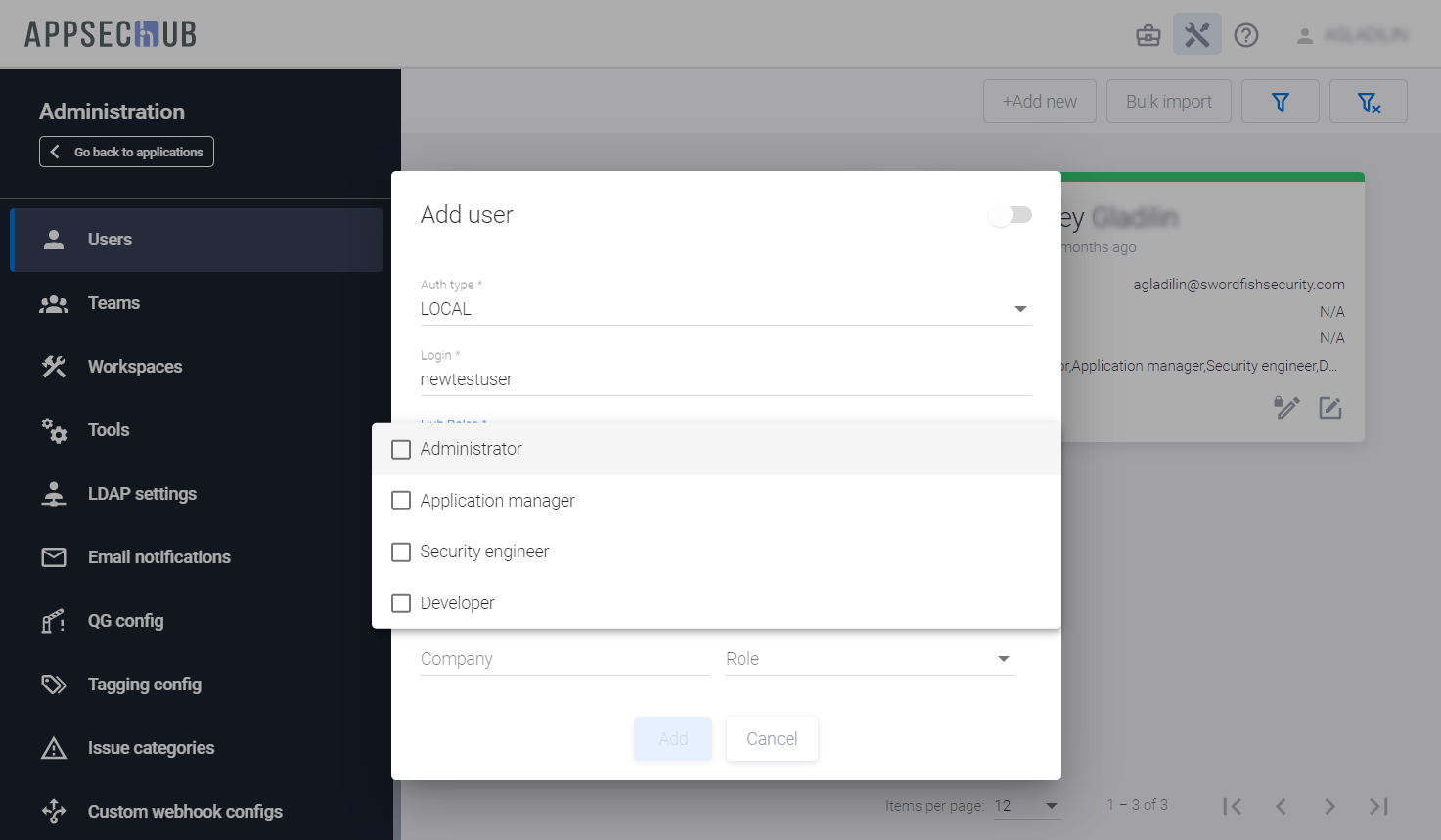This screenshot has height=840, width=1441.
Task: Open the help question mark icon
Action: (1245, 36)
